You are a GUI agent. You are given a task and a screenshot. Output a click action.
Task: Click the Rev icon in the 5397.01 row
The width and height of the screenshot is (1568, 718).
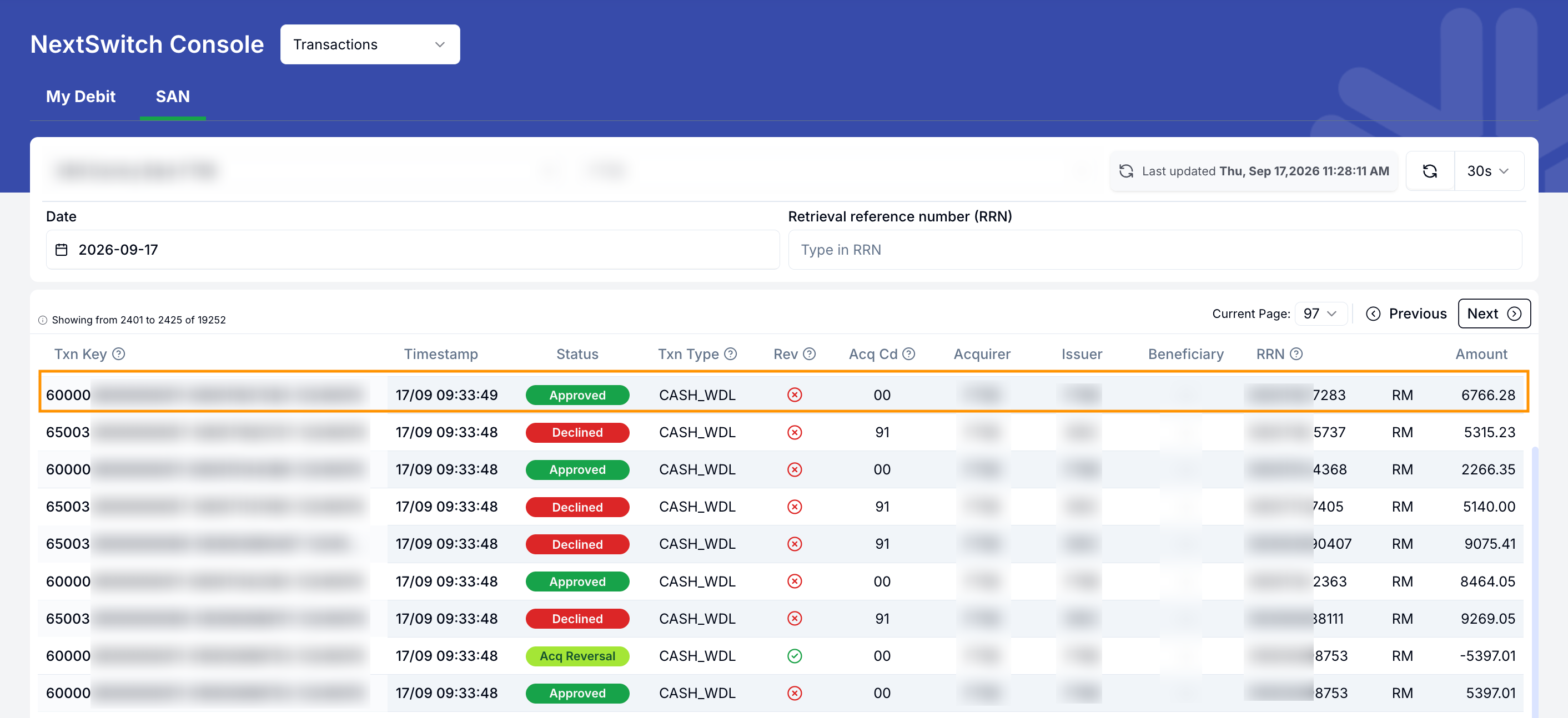(795, 692)
